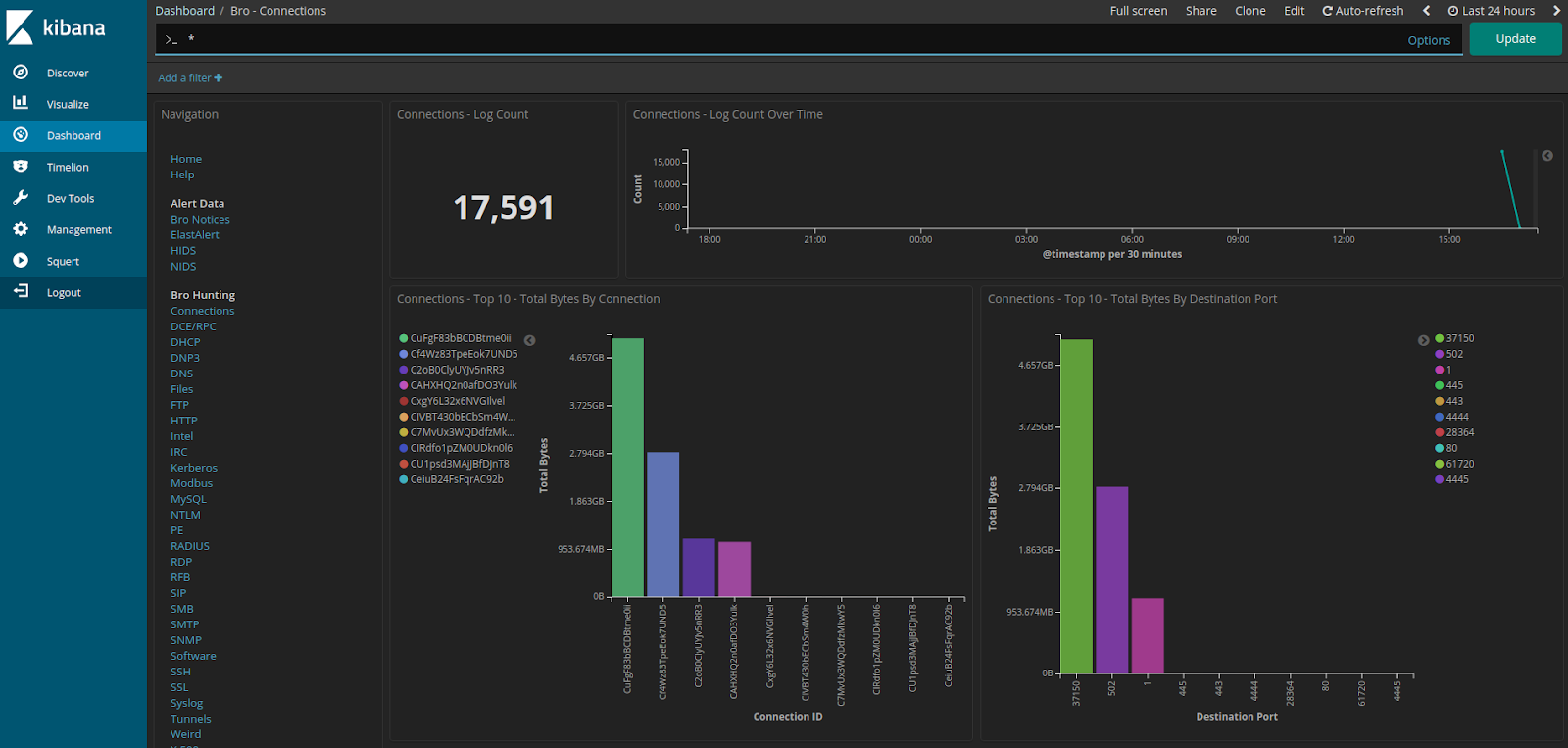Go to previous time range arrow
The image size is (1568, 748).
[1426, 11]
